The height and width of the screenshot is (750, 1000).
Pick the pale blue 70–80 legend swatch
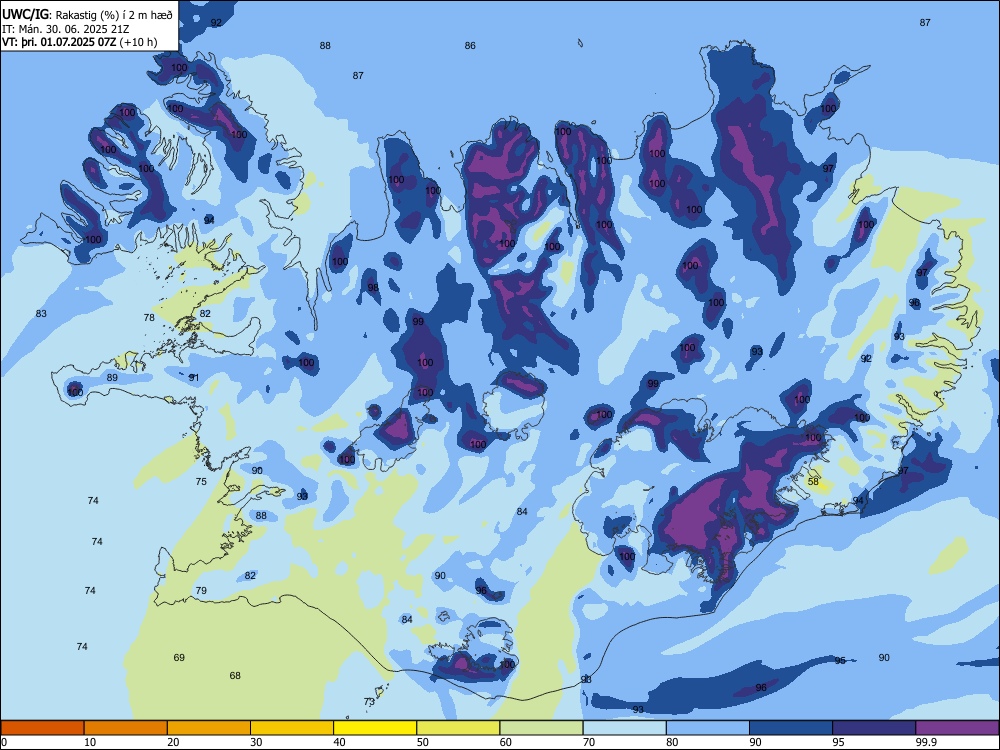624,728
